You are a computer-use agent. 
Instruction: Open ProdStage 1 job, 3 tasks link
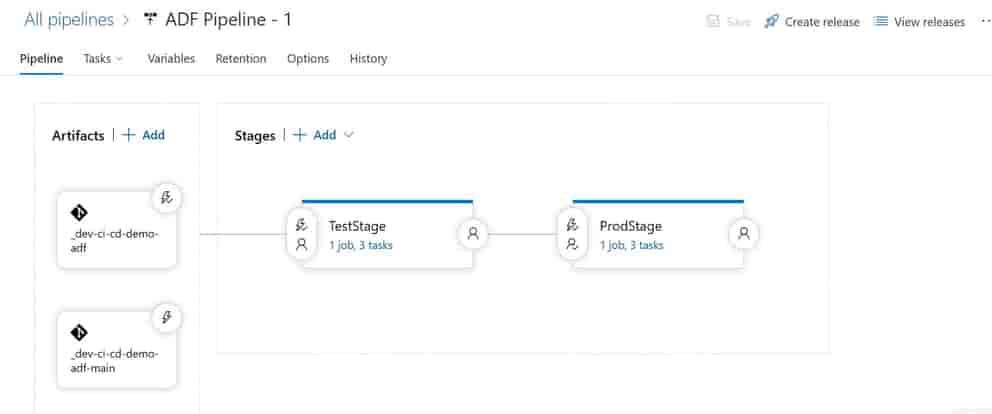(631, 245)
